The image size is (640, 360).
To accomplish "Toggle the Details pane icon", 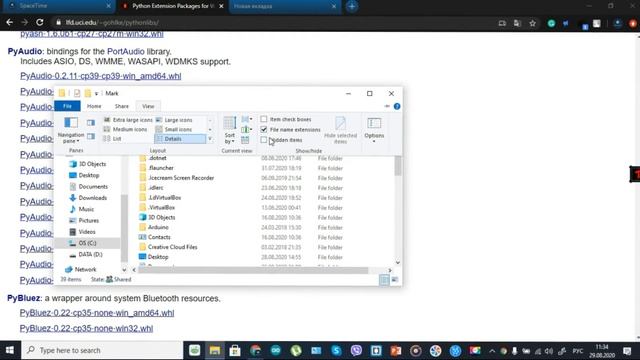I will (x=91, y=136).
